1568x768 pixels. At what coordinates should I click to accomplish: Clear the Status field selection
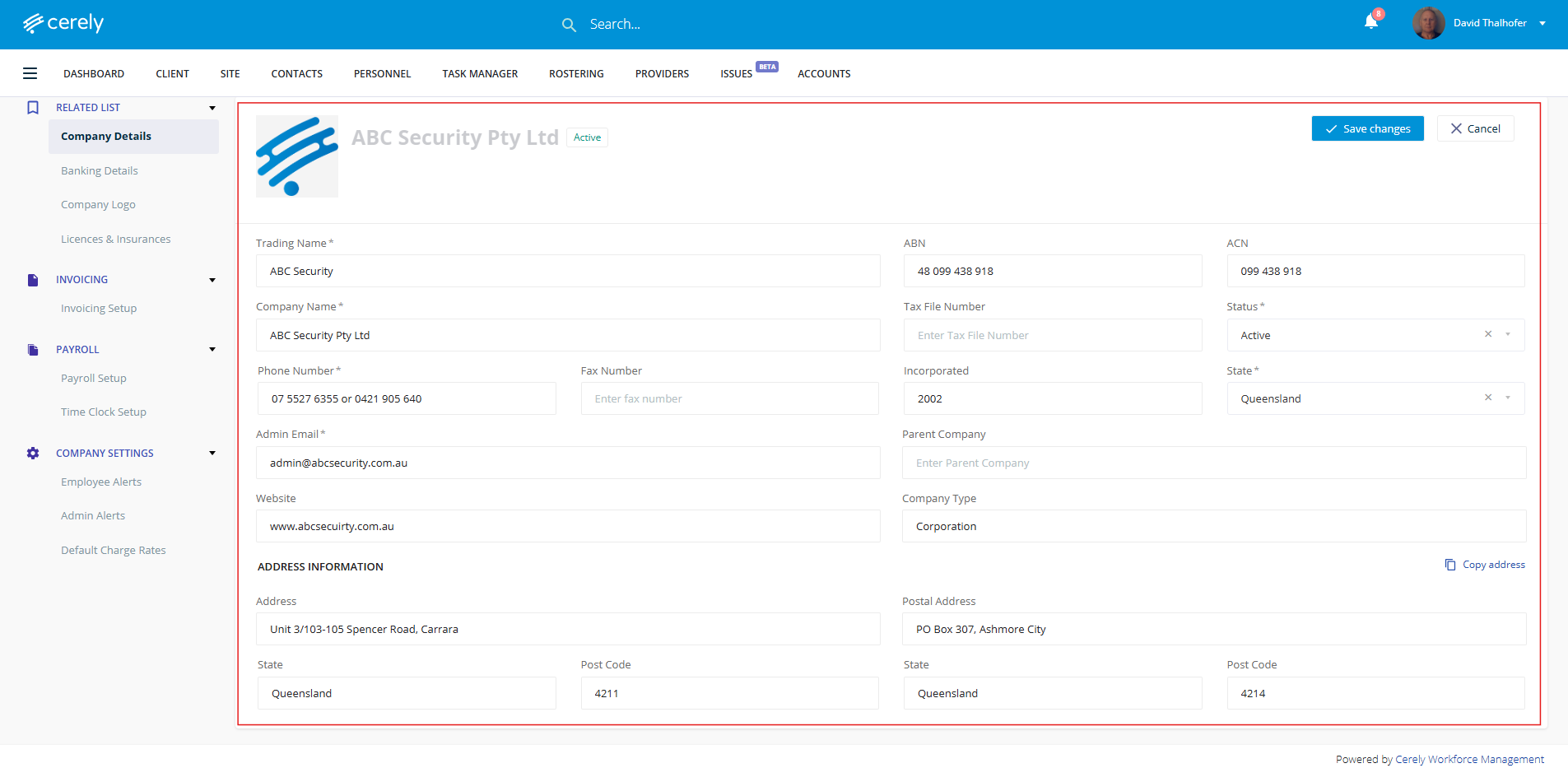click(1488, 334)
